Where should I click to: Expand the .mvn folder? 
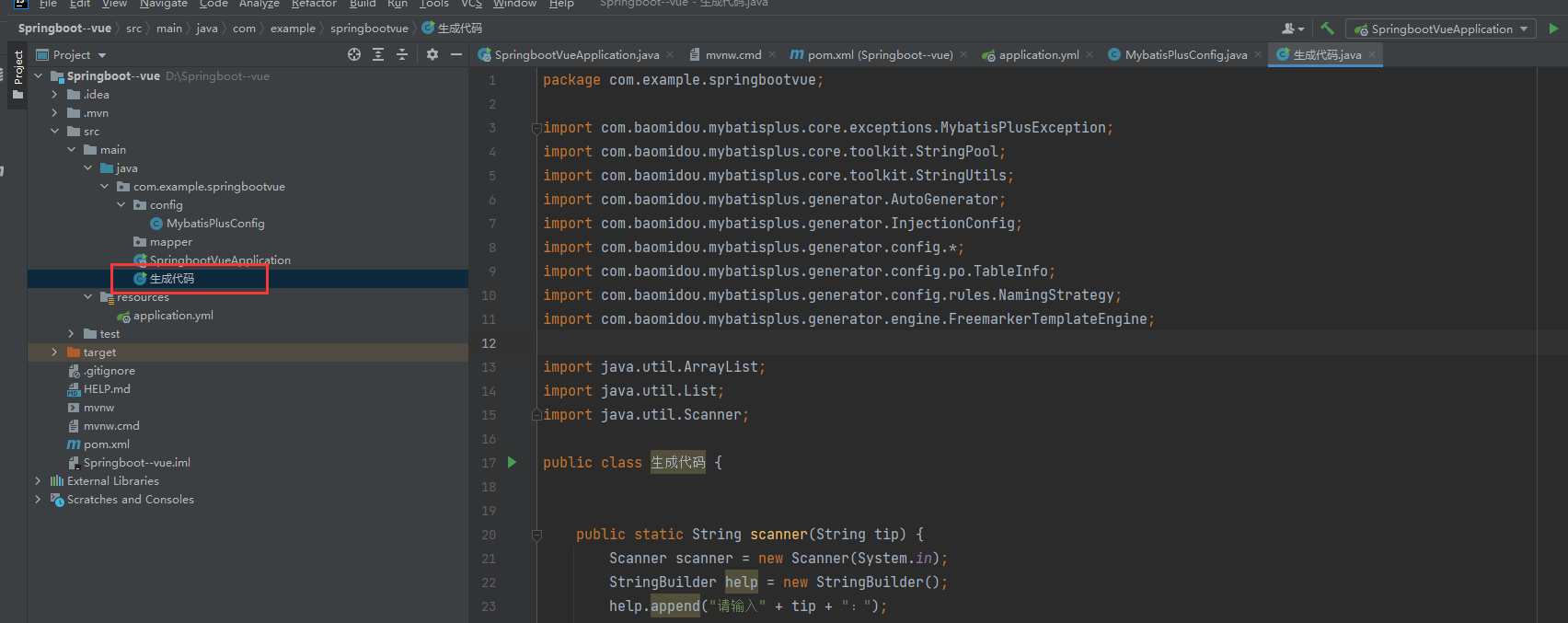coord(54,113)
